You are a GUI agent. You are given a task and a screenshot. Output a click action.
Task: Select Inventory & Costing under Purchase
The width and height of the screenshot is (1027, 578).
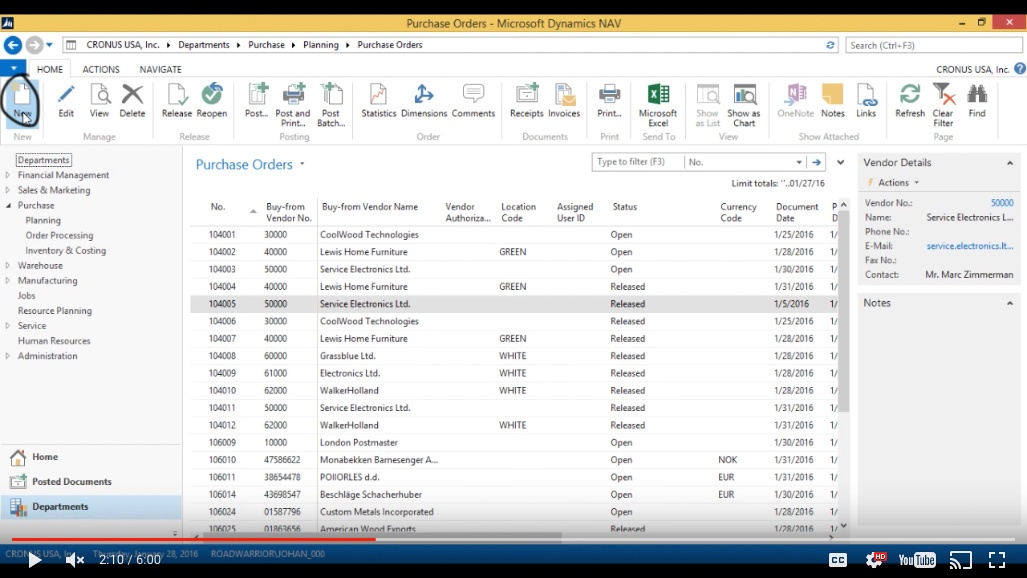[x=65, y=250]
